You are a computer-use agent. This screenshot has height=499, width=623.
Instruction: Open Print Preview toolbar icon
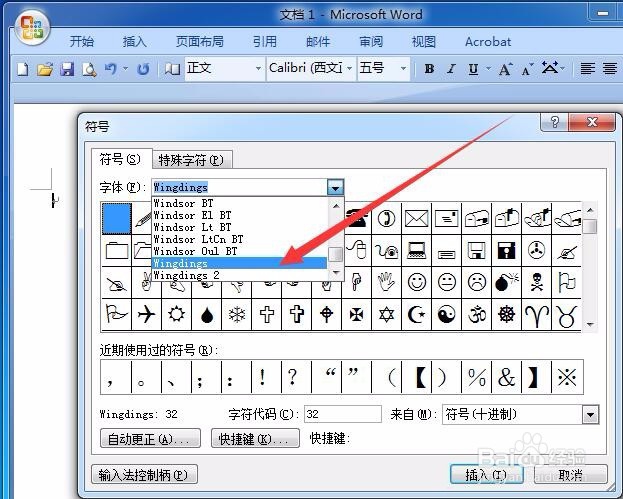tap(89, 70)
